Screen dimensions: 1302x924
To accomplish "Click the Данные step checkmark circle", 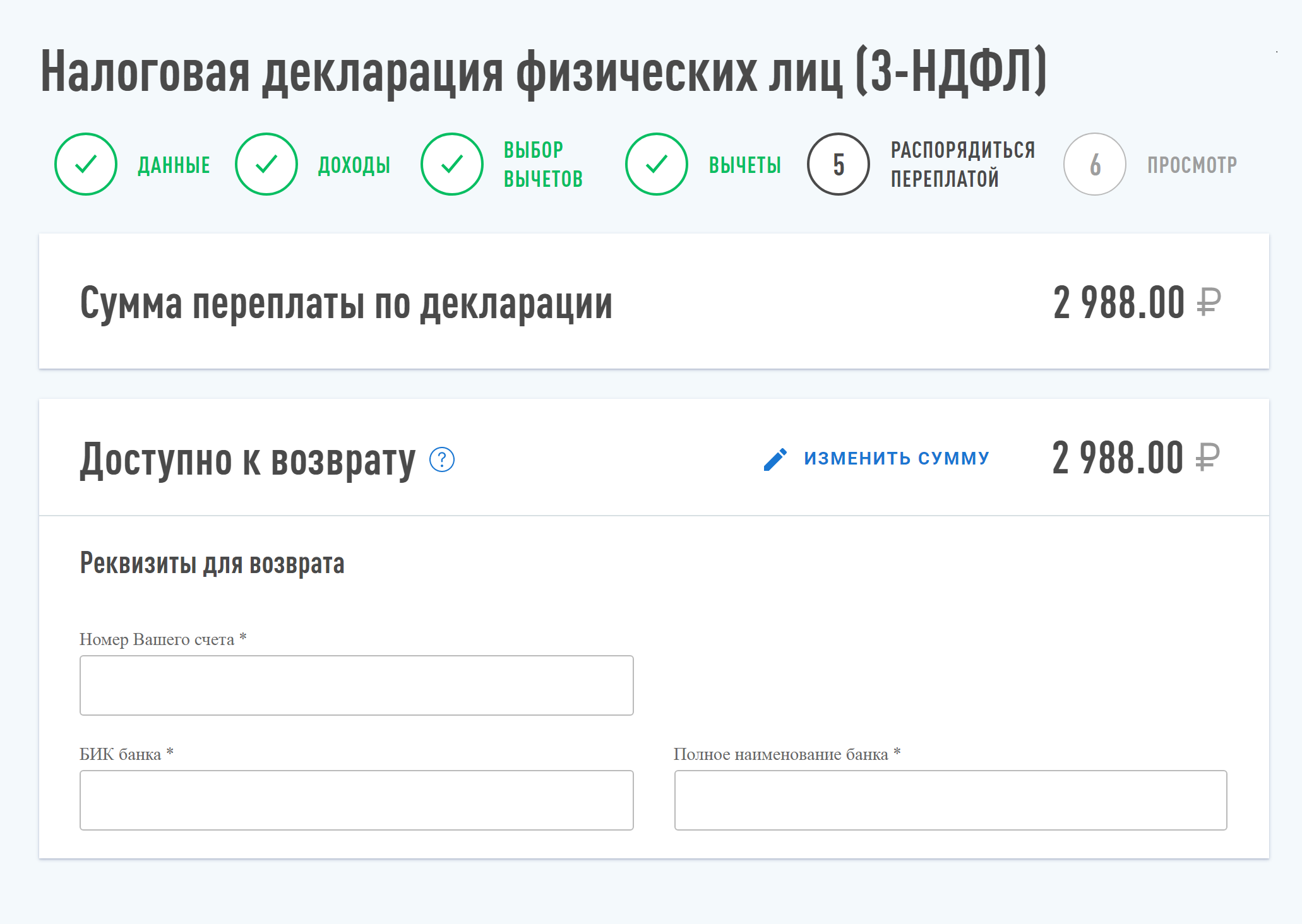I will pos(86,164).
